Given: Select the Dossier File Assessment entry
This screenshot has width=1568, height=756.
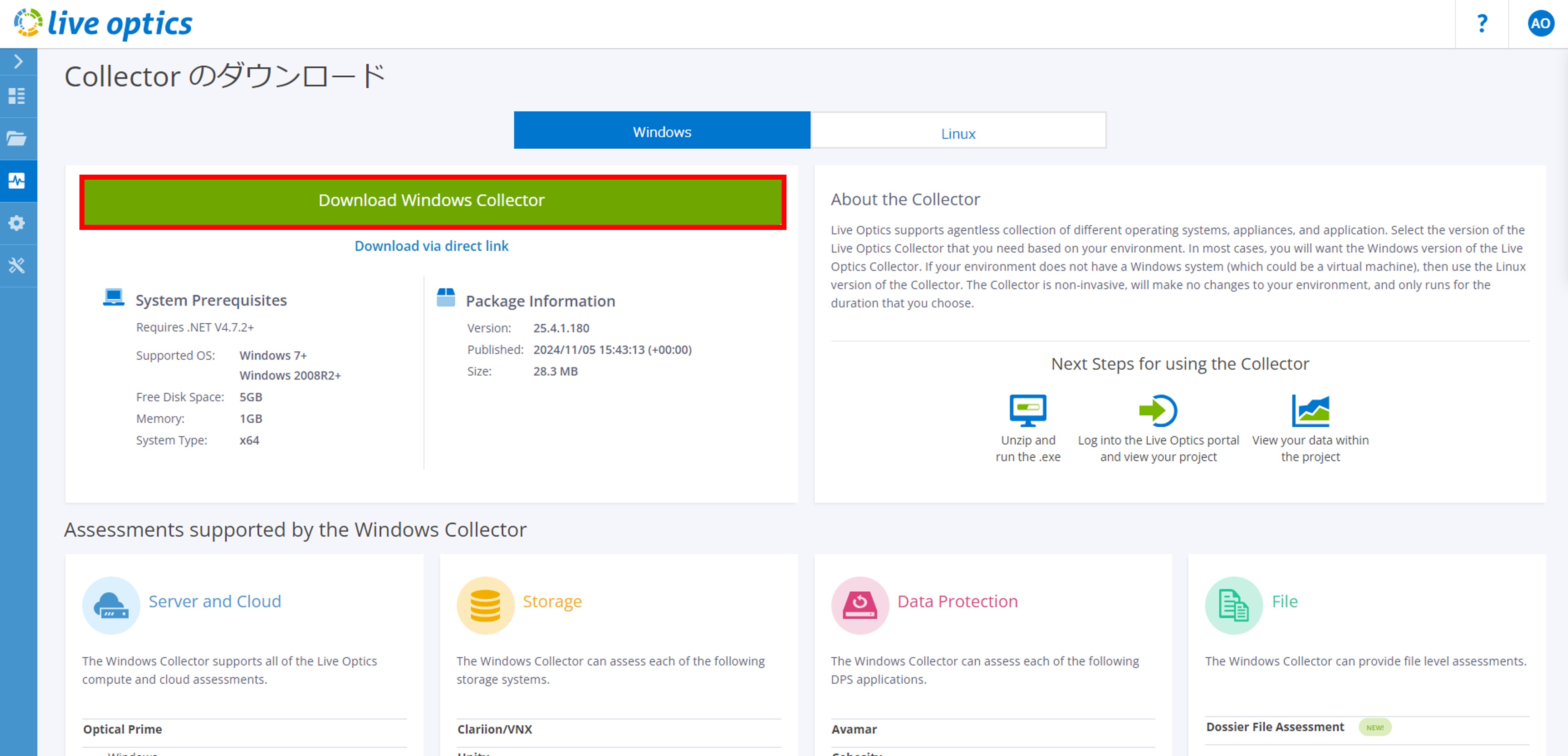Looking at the screenshot, I should click(x=1275, y=727).
